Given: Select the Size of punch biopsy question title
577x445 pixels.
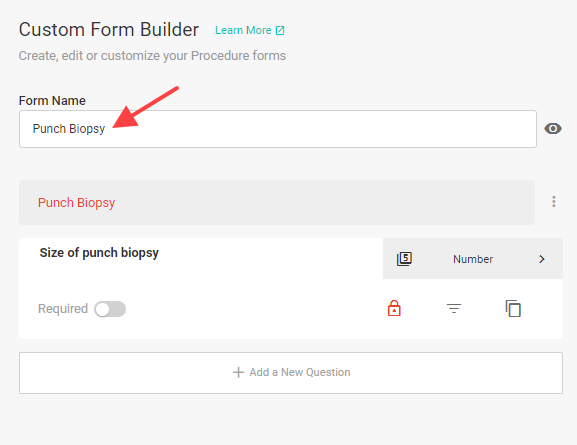Looking at the screenshot, I should [x=99, y=253].
